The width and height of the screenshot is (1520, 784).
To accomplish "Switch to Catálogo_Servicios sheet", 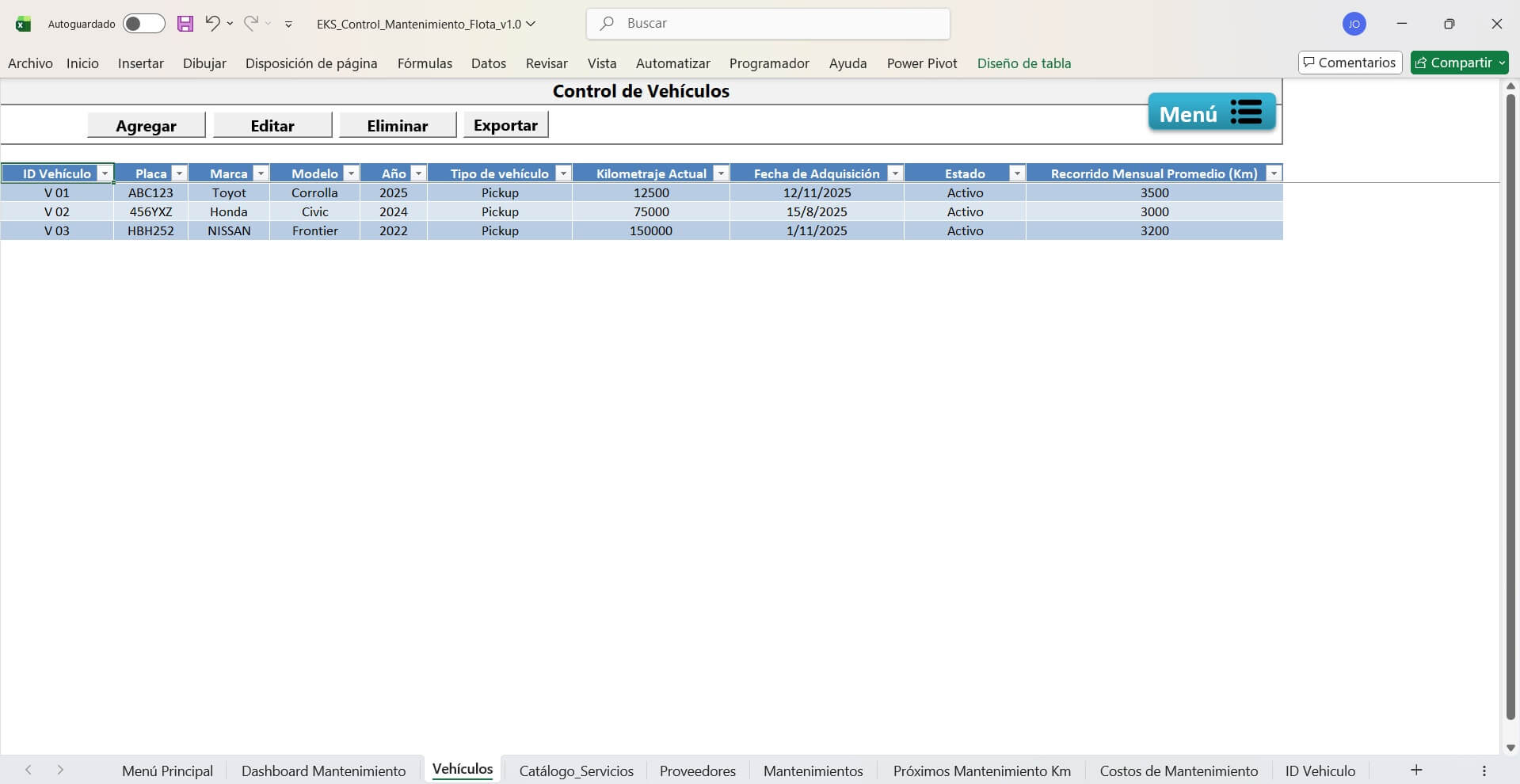I will tap(577, 771).
